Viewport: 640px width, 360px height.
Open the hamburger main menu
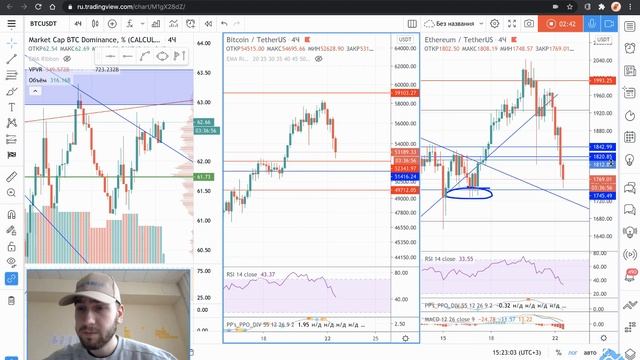[x=11, y=24]
